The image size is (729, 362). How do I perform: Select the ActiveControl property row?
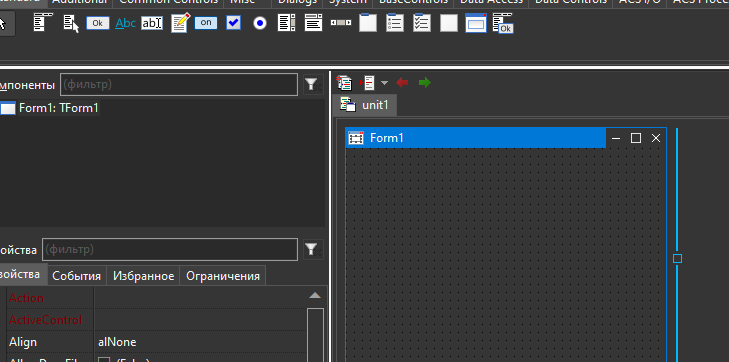coord(156,320)
